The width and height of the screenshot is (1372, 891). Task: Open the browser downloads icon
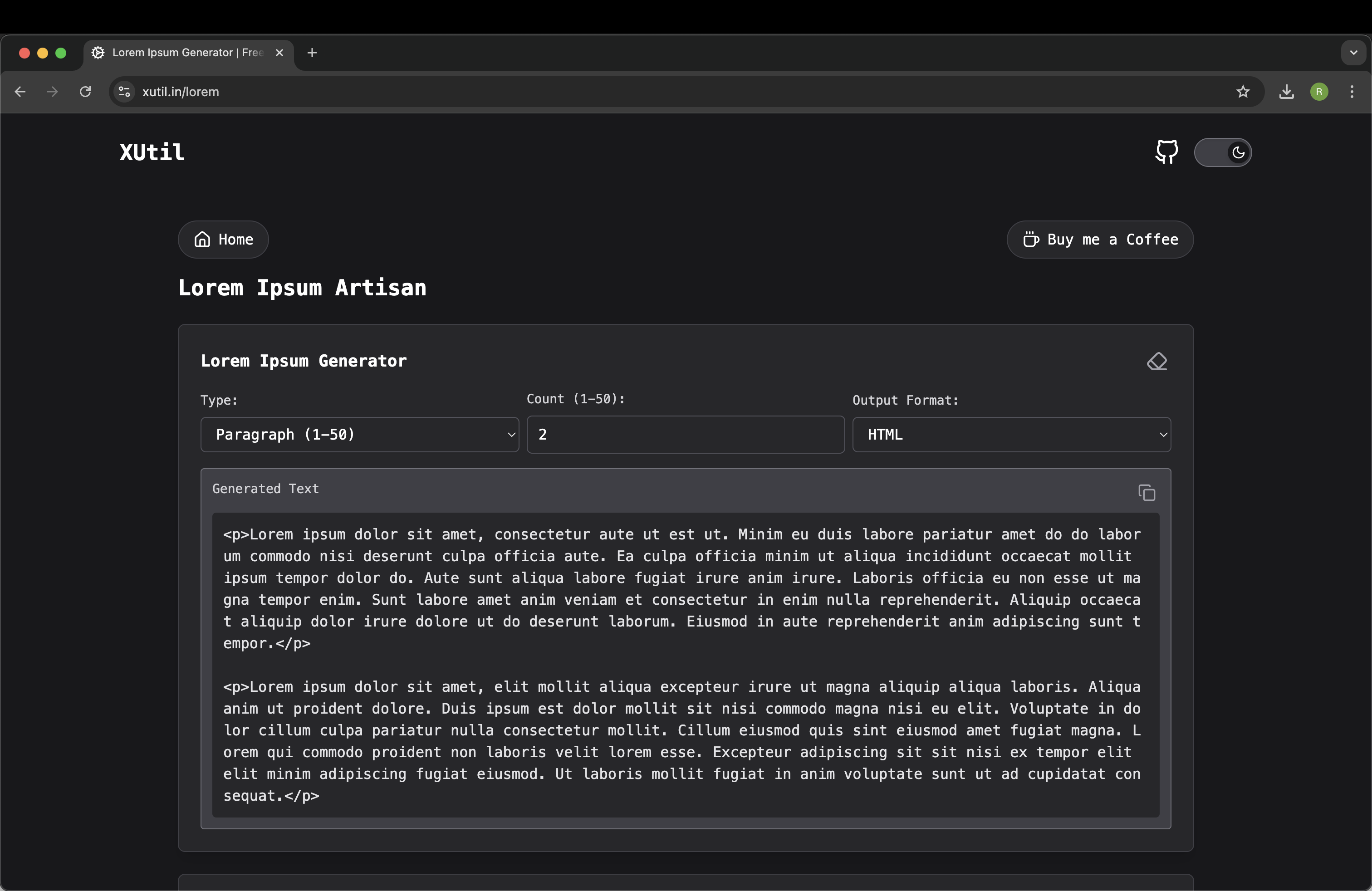pos(1286,92)
